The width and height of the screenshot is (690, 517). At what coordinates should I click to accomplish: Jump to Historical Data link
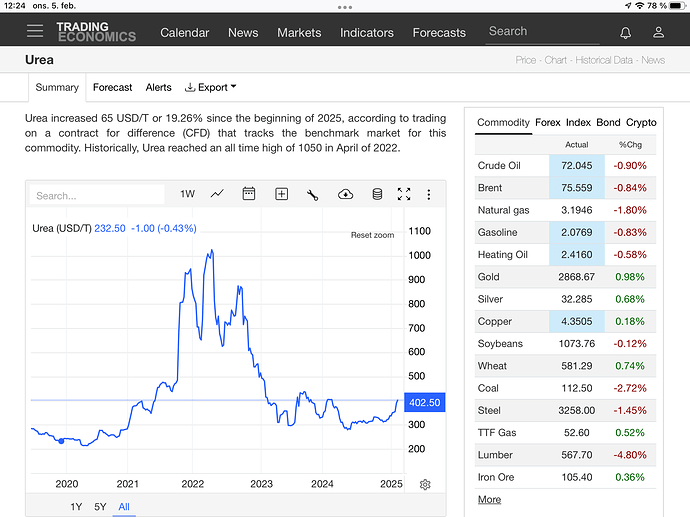604,60
